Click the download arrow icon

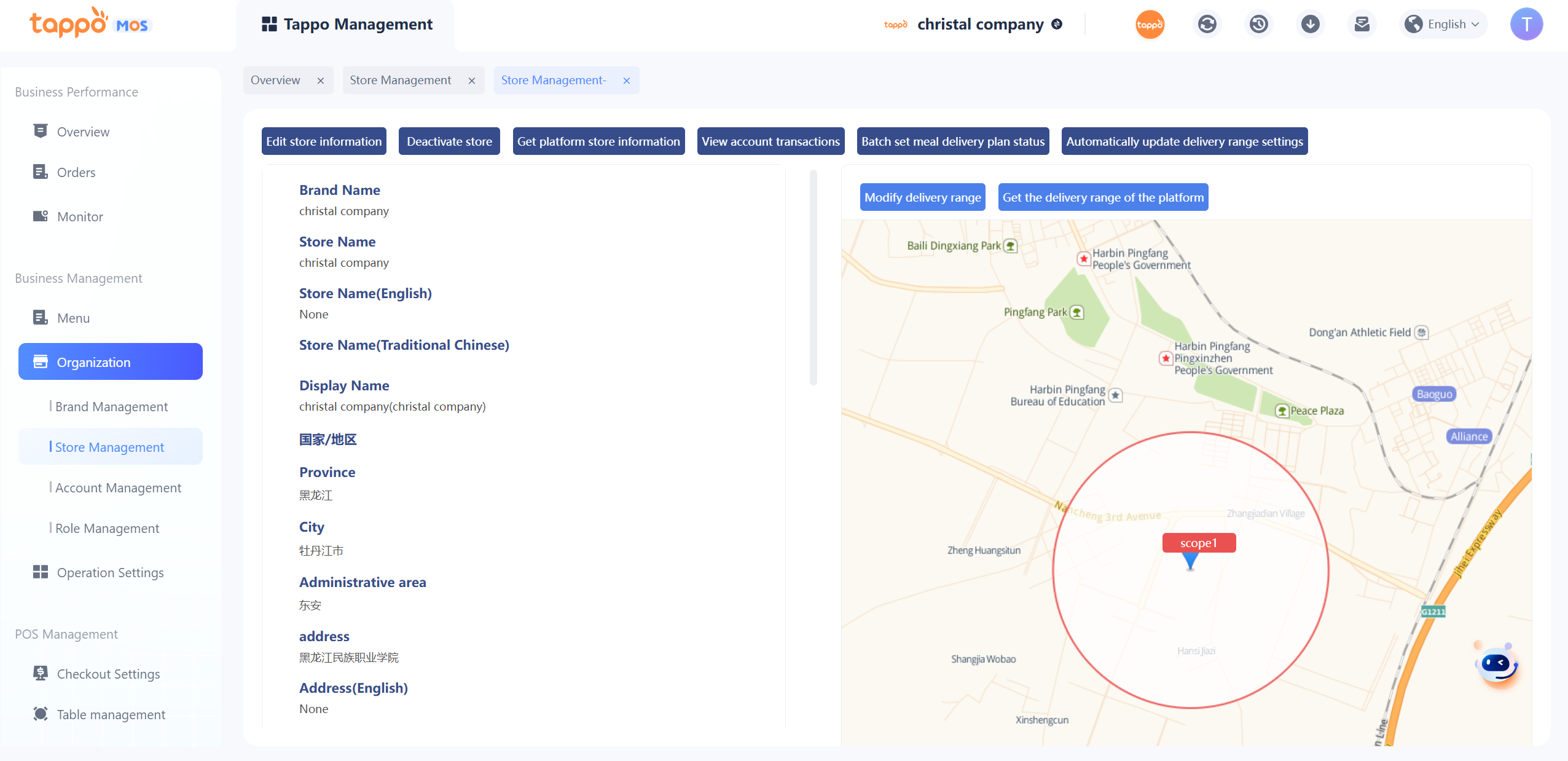click(1310, 25)
